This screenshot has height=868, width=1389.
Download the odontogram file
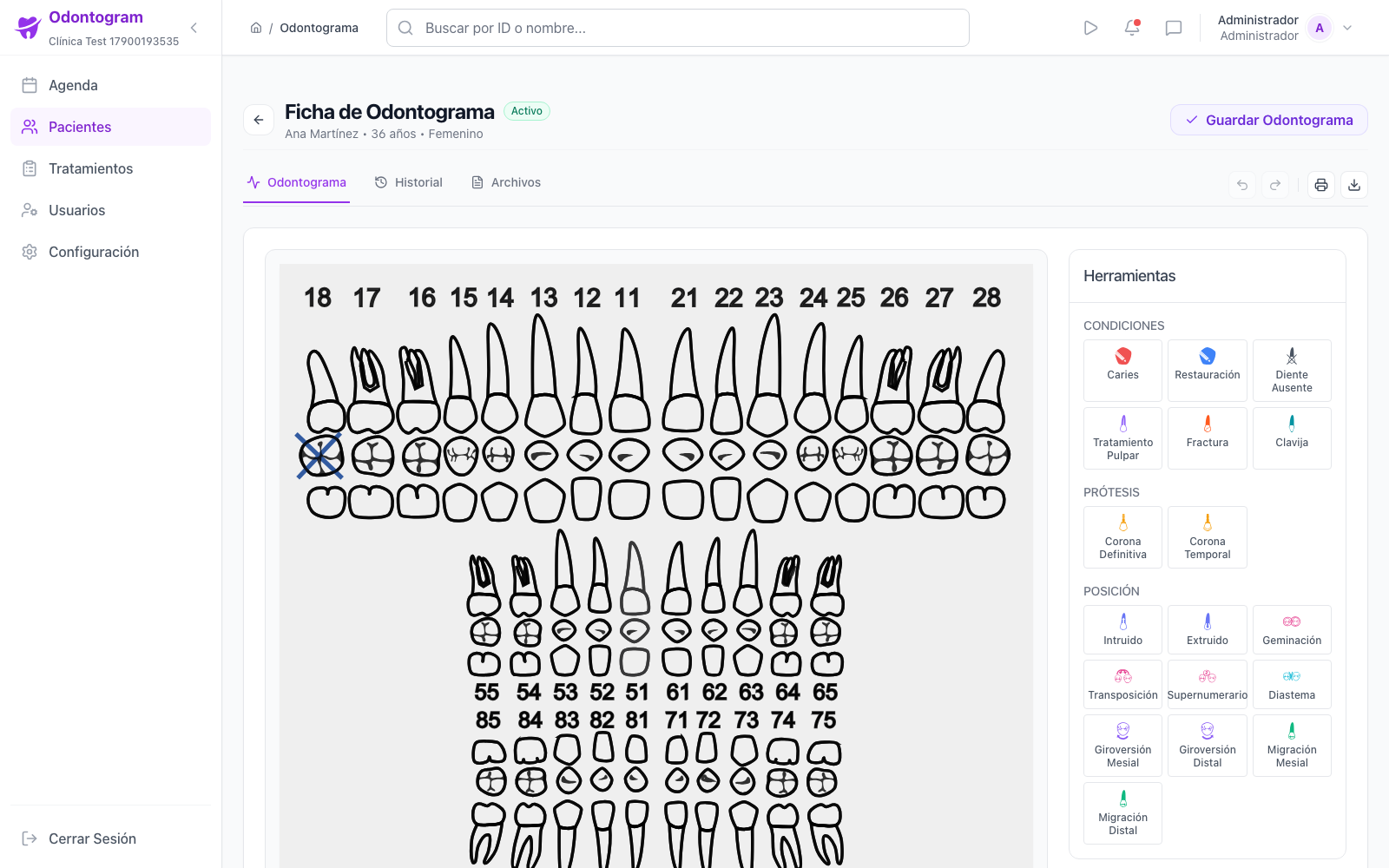coord(1354,185)
